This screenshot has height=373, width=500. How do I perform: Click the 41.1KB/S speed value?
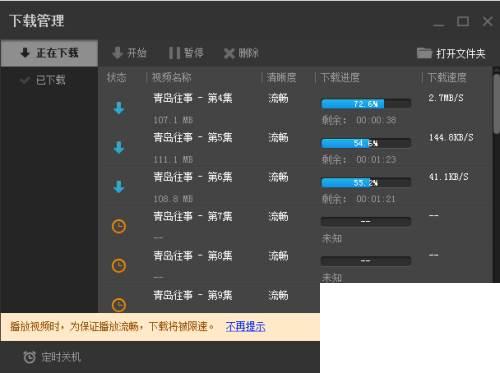click(449, 177)
